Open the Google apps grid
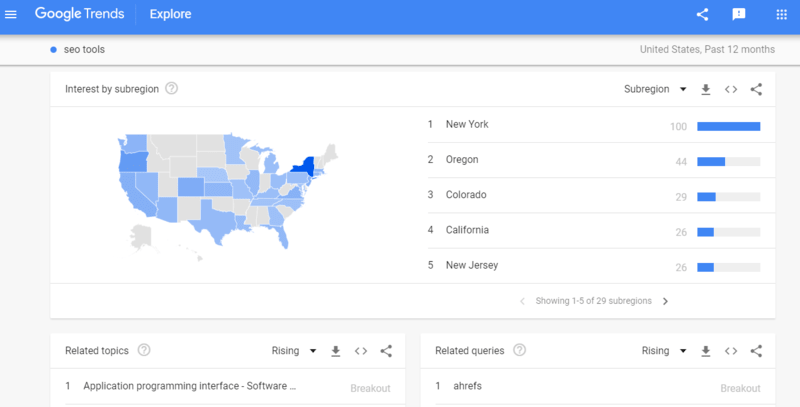Image resolution: width=800 pixels, height=407 pixels. pos(782,15)
